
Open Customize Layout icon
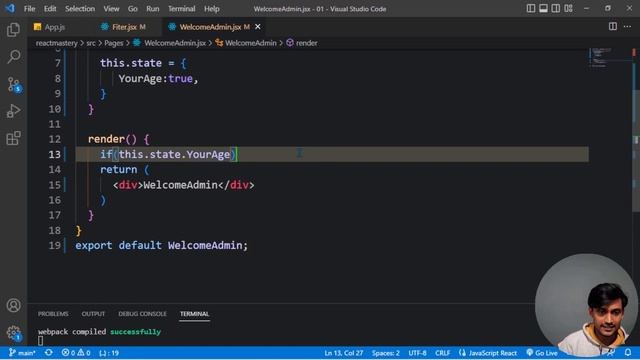(568, 8)
